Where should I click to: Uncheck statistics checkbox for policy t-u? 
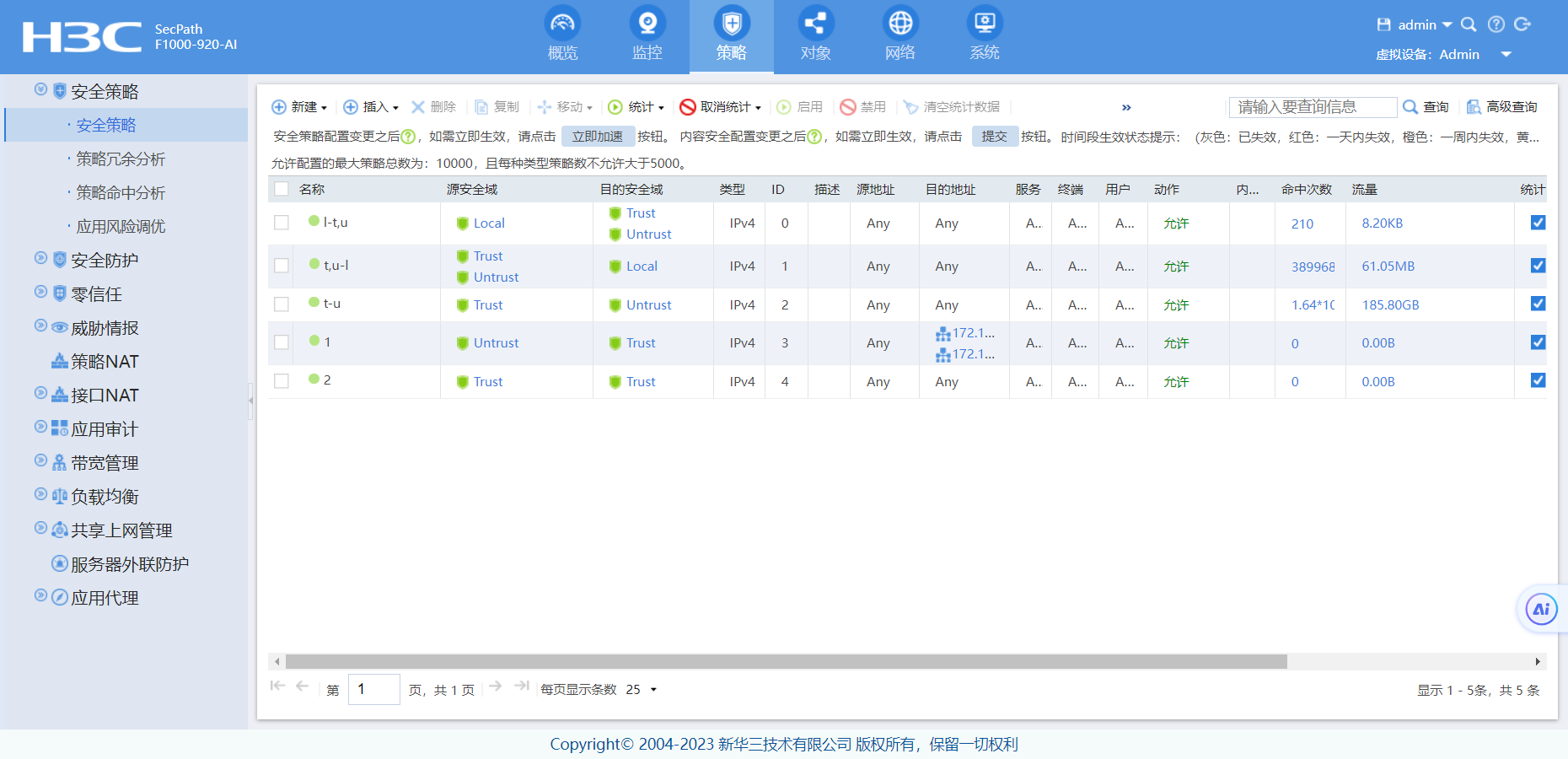pyautogui.click(x=1538, y=304)
